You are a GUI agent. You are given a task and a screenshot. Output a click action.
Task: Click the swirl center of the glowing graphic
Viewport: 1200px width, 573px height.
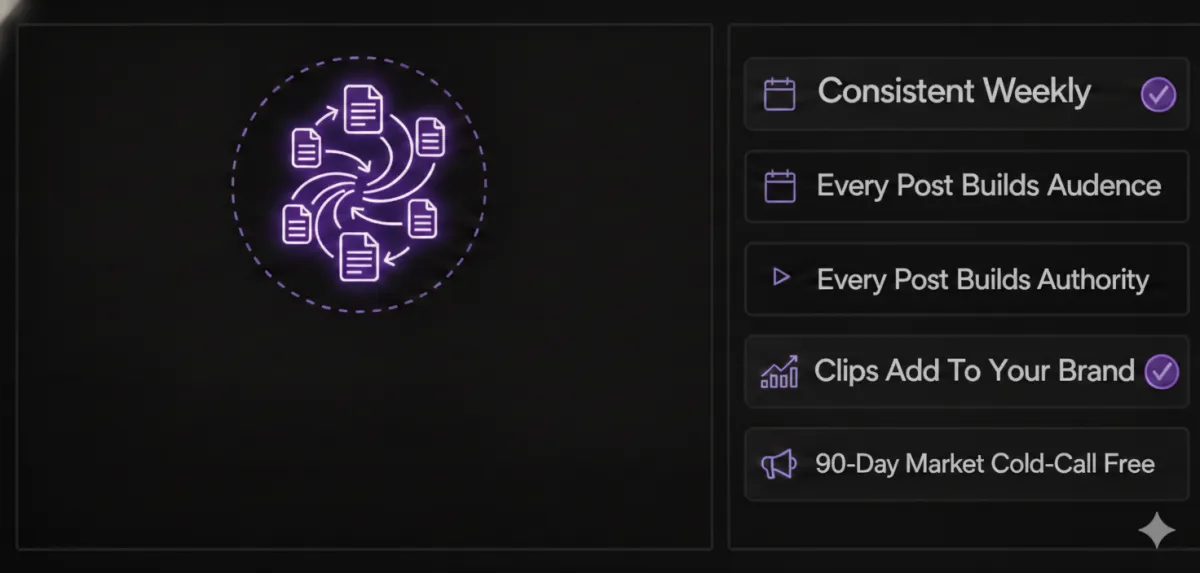point(363,185)
